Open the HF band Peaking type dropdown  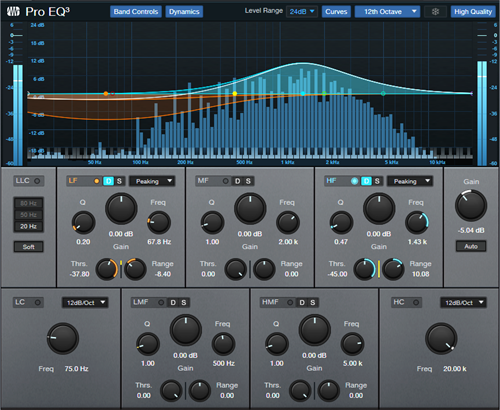pyautogui.click(x=410, y=181)
